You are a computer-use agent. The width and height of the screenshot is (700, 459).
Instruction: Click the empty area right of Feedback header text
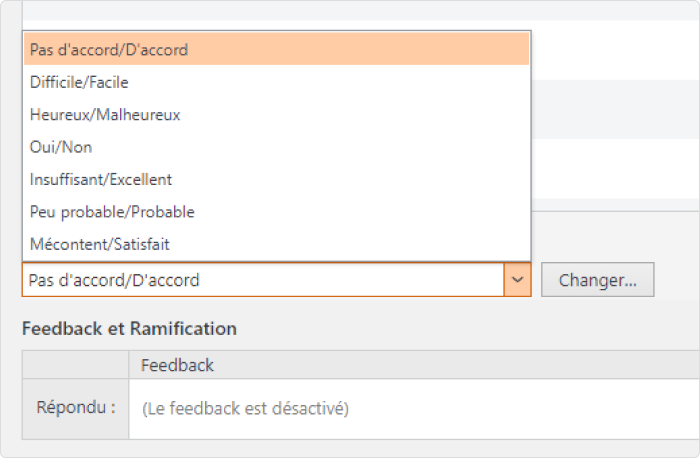click(450, 365)
